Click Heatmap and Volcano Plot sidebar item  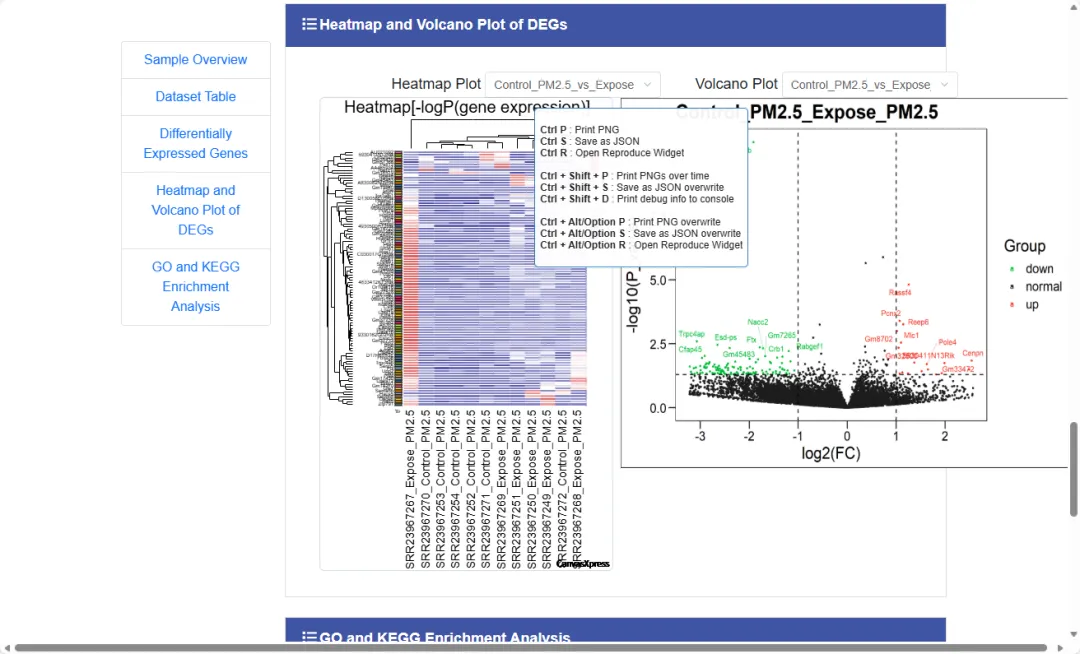coord(196,210)
